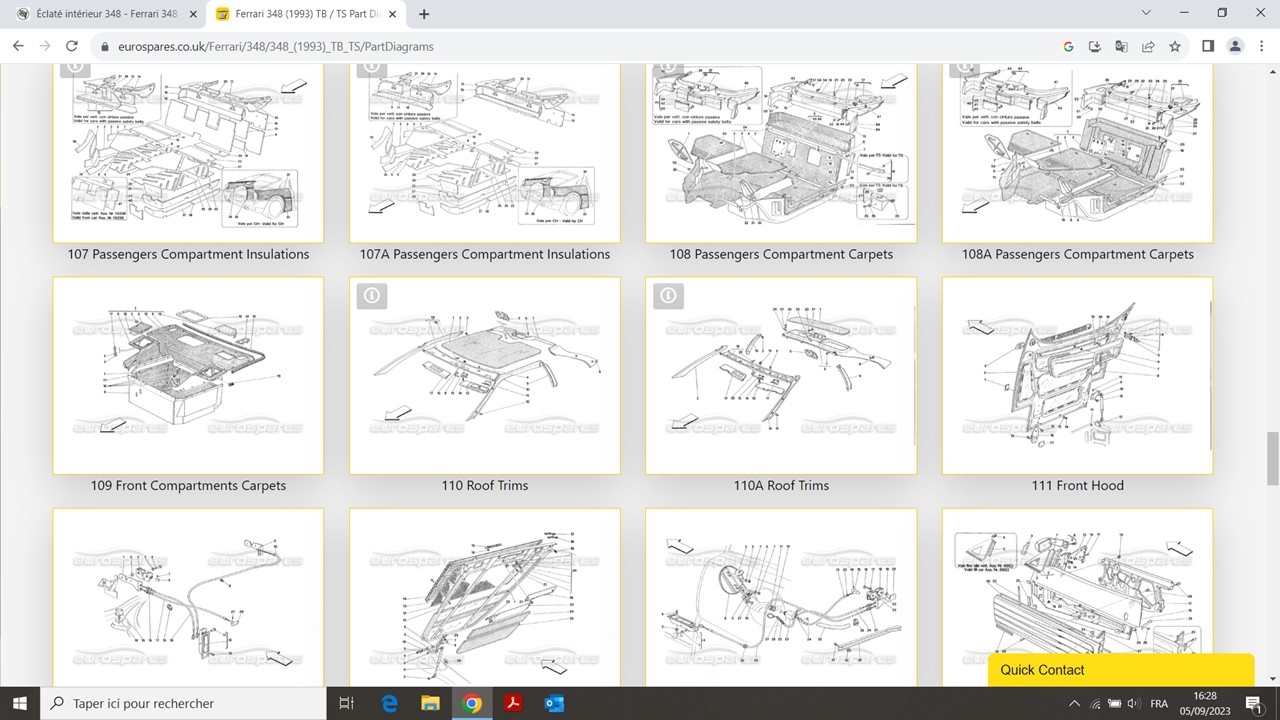The width and height of the screenshot is (1280, 720).
Task: Open File Explorer from taskbar
Action: (x=431, y=703)
